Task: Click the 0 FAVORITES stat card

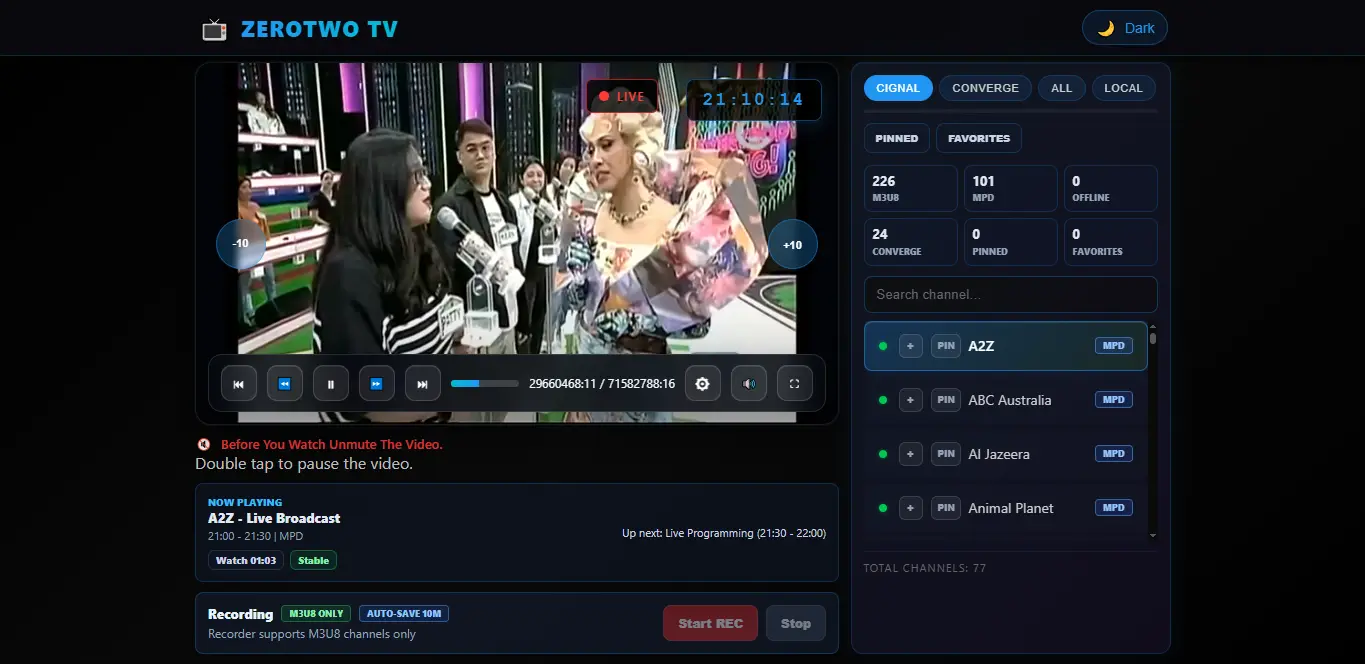Action: pyautogui.click(x=1111, y=242)
